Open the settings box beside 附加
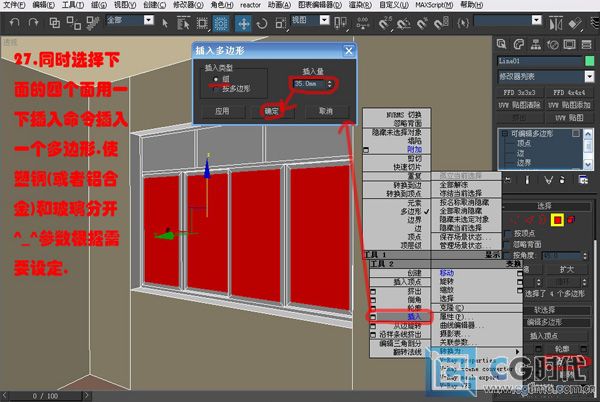 [x=366, y=150]
